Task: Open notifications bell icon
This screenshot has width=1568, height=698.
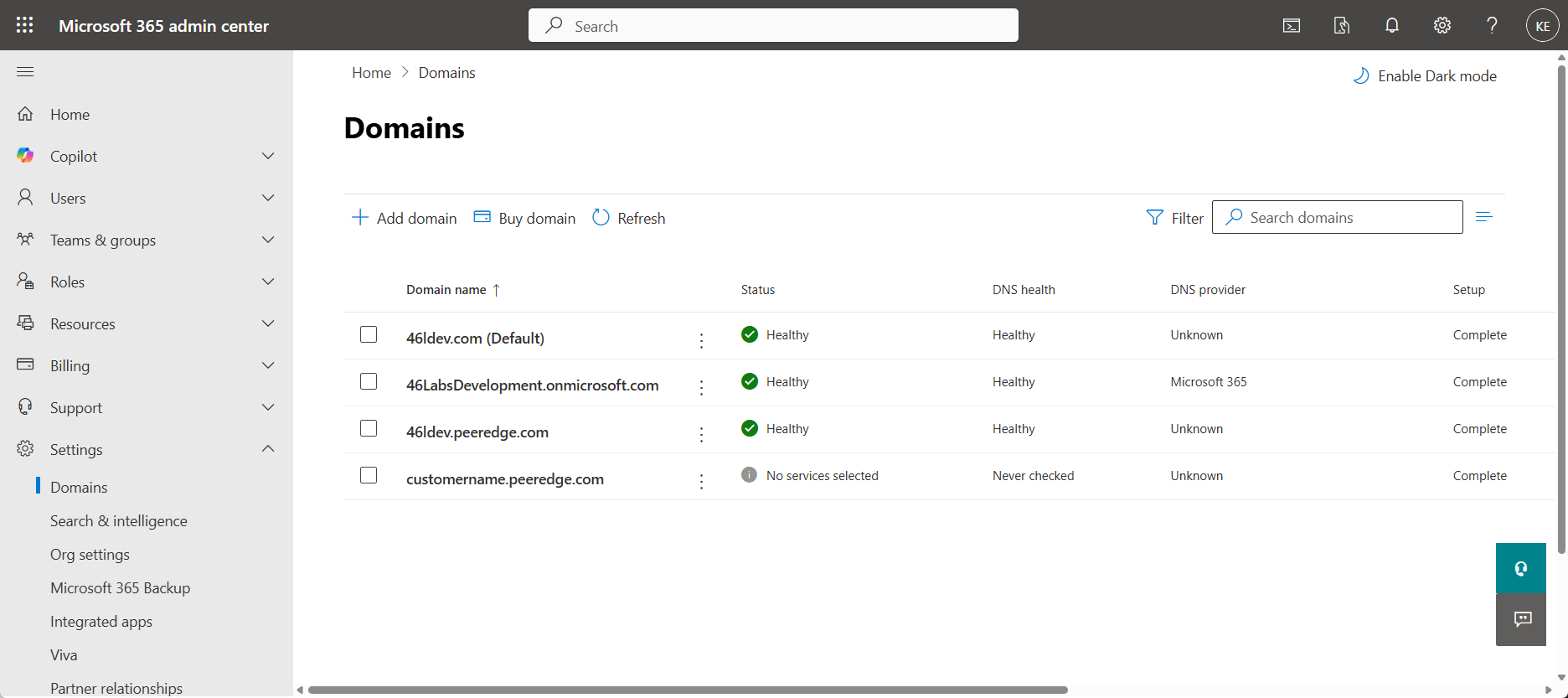Action: coord(1392,26)
